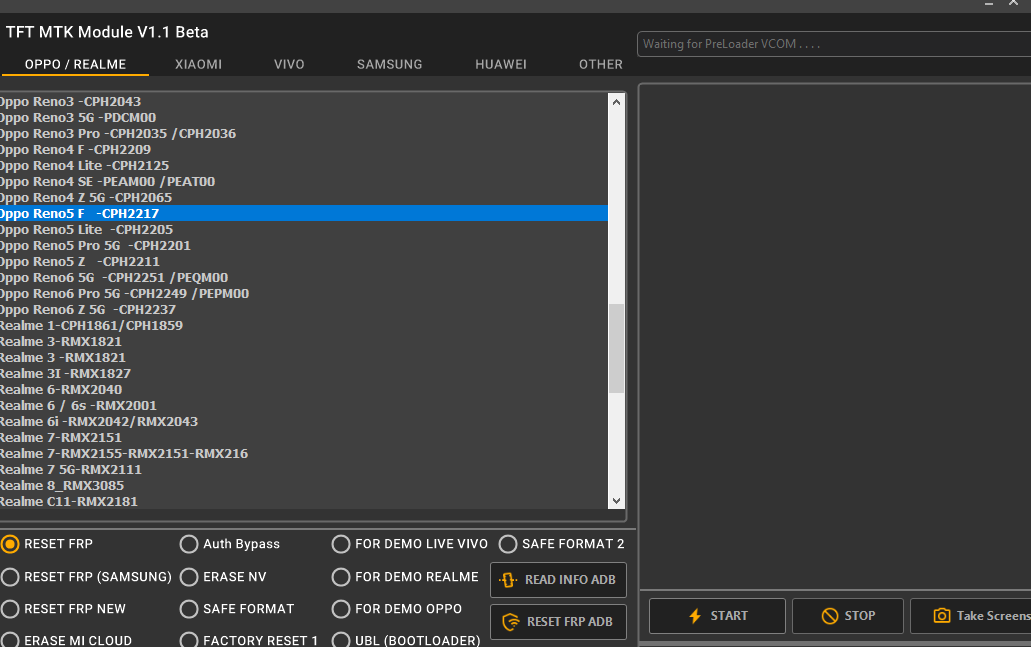Click the device list scroll up arrow
The width and height of the screenshot is (1031, 647).
616,102
